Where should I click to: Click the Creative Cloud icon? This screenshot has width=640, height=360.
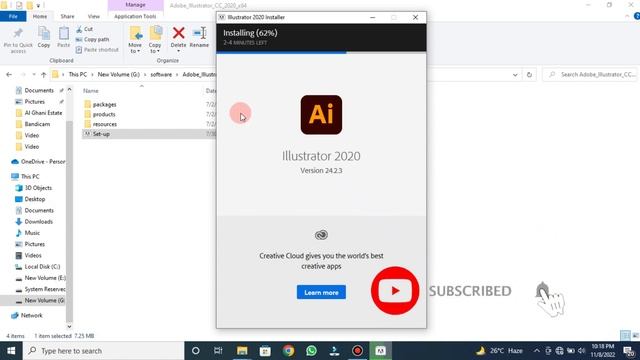321,235
